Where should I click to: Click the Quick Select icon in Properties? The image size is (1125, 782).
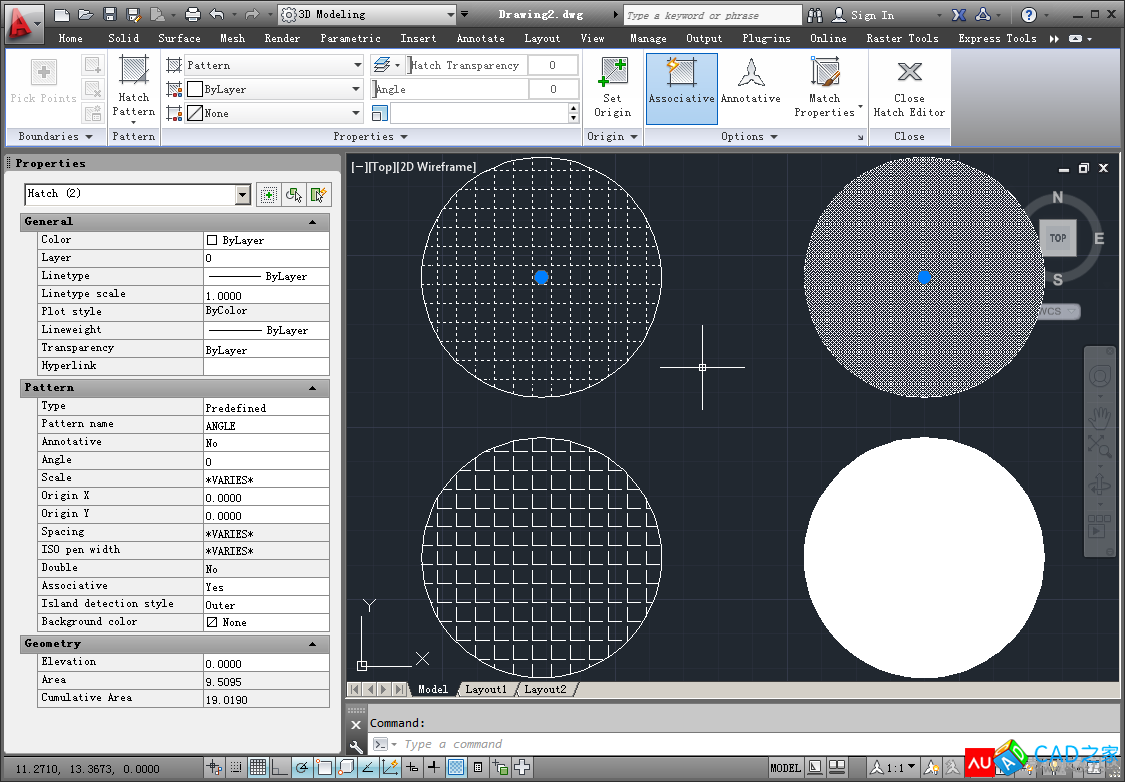pos(319,195)
